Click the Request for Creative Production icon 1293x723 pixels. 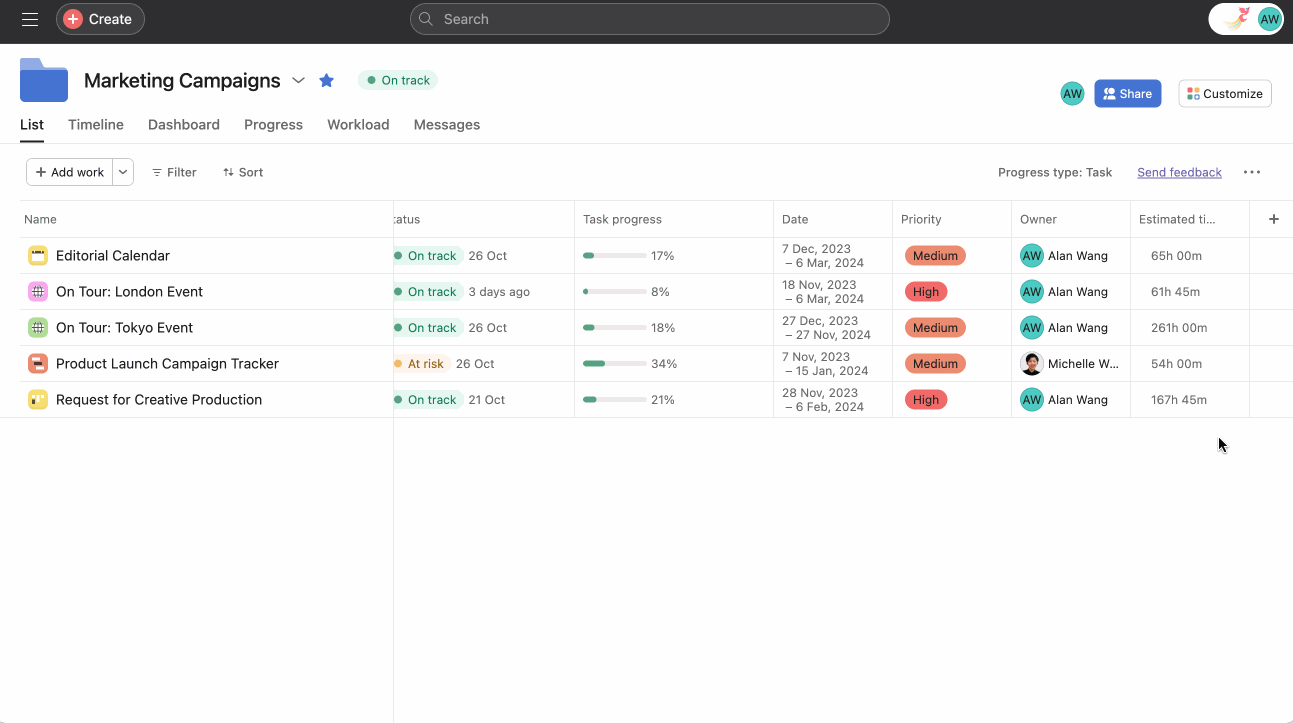38,400
